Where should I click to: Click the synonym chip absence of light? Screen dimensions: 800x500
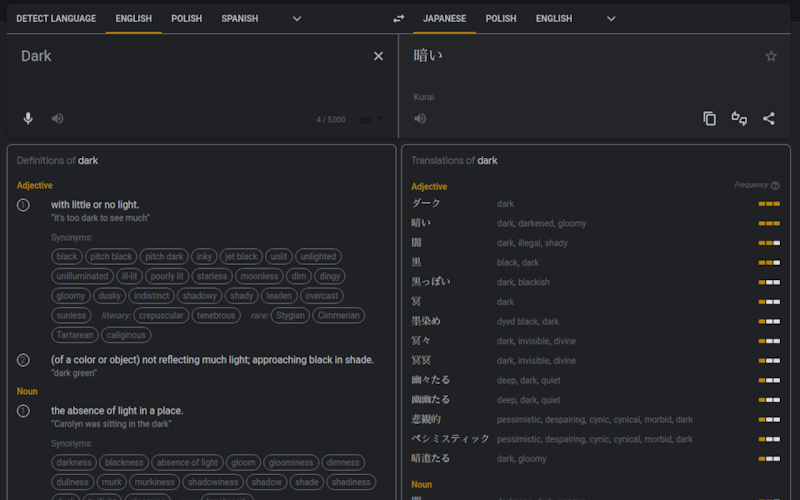click(187, 463)
